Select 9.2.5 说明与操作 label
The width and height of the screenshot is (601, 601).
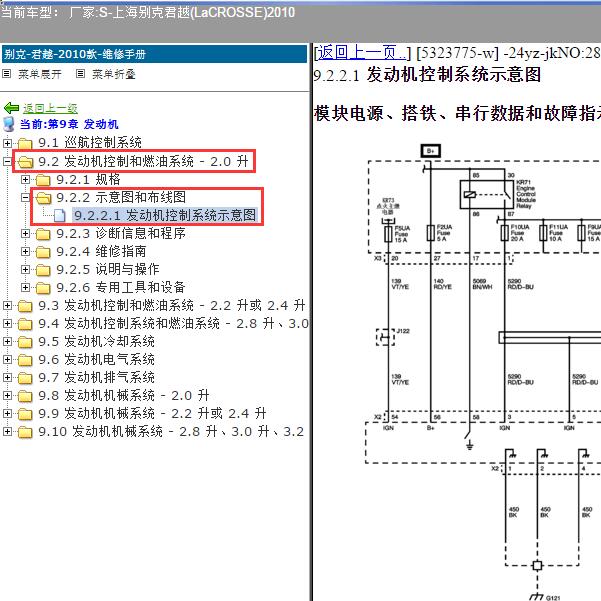point(108,269)
